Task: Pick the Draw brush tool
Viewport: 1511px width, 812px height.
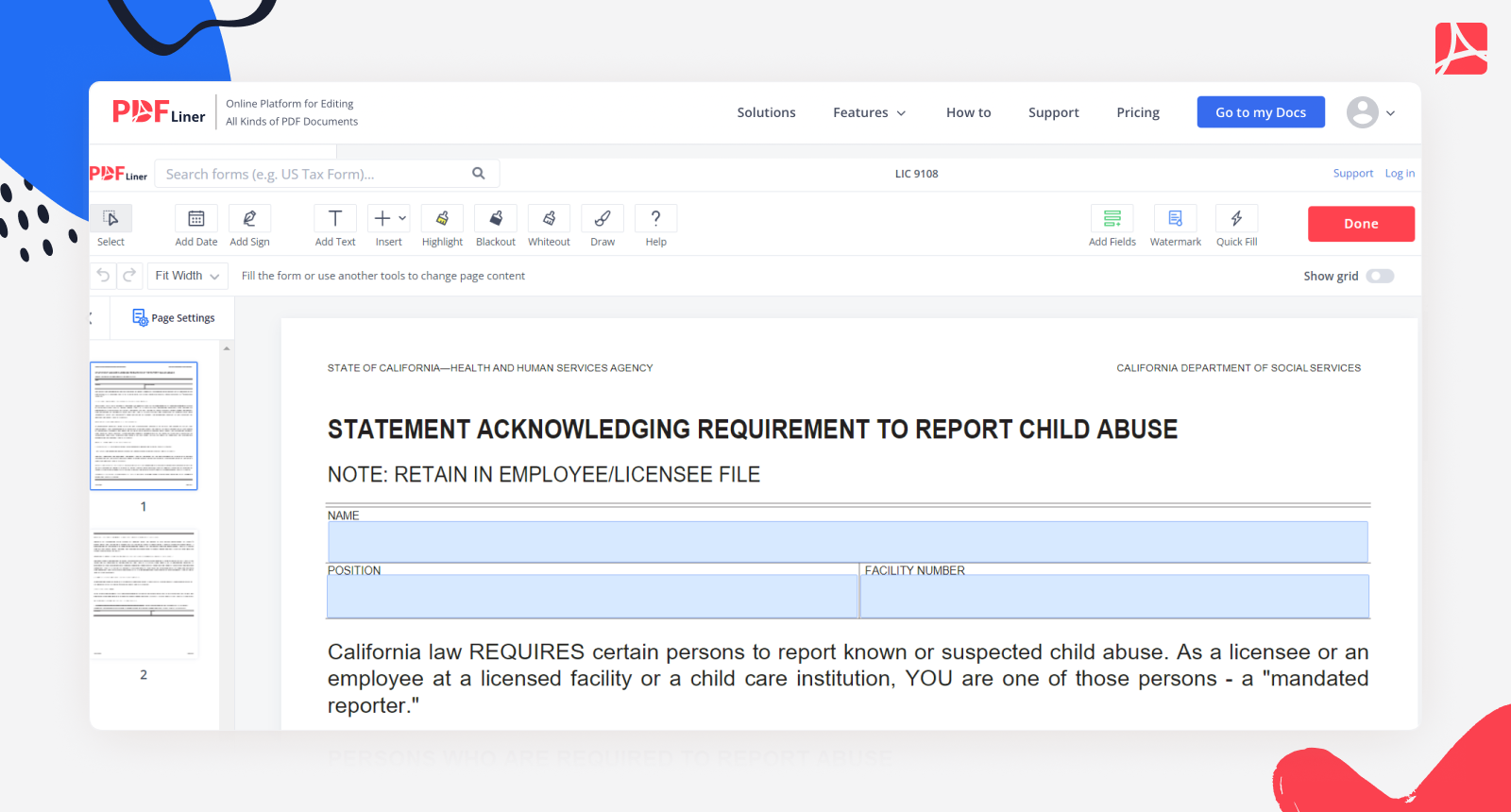Action: coord(603,218)
